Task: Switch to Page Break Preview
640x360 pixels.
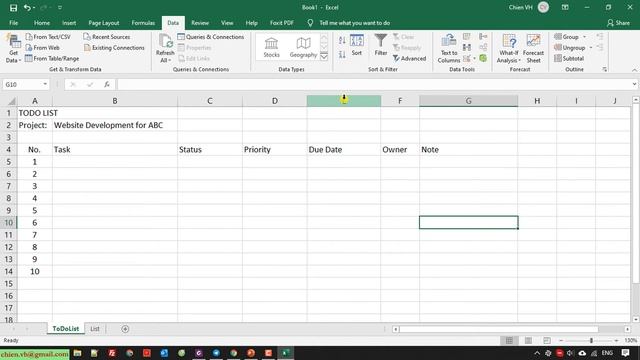Action: pyautogui.click(x=547, y=340)
